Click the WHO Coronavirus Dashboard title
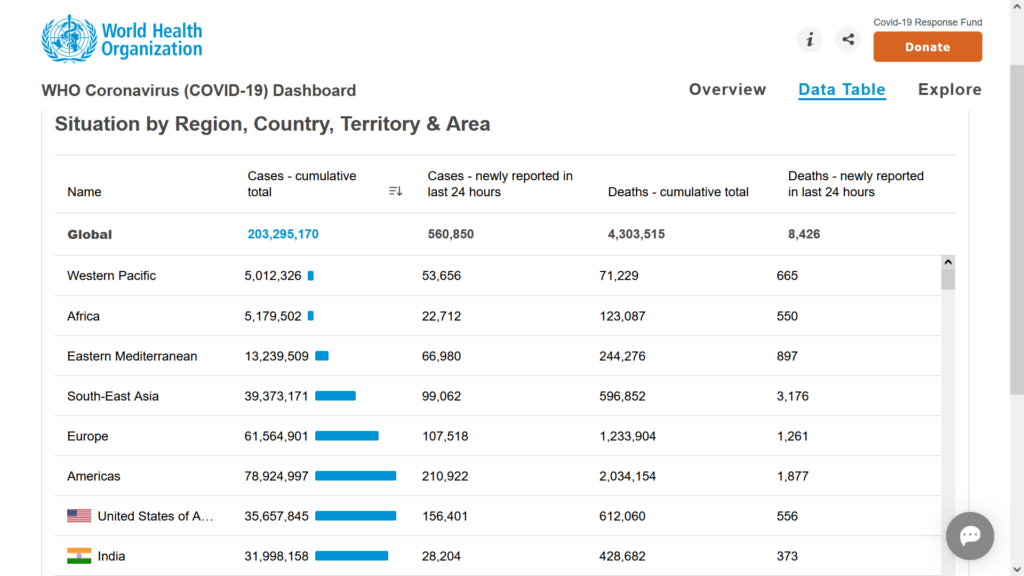 point(199,90)
